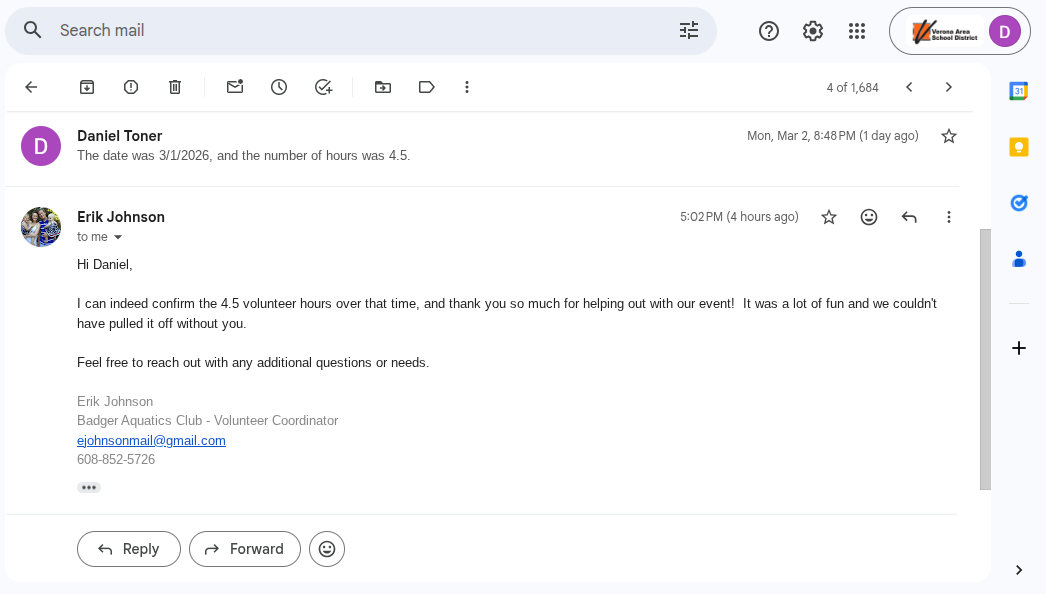1046x594 pixels.
Task: Open Google Calendar side panel tab
Action: point(1019,91)
